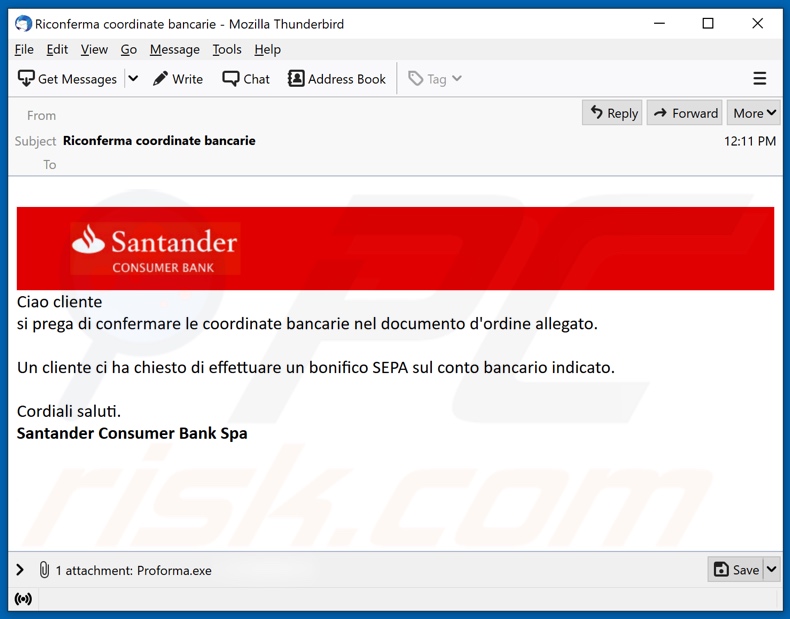Image resolution: width=790 pixels, height=619 pixels.
Task: Click the sentence about bonifico SEPA
Action: [x=316, y=368]
